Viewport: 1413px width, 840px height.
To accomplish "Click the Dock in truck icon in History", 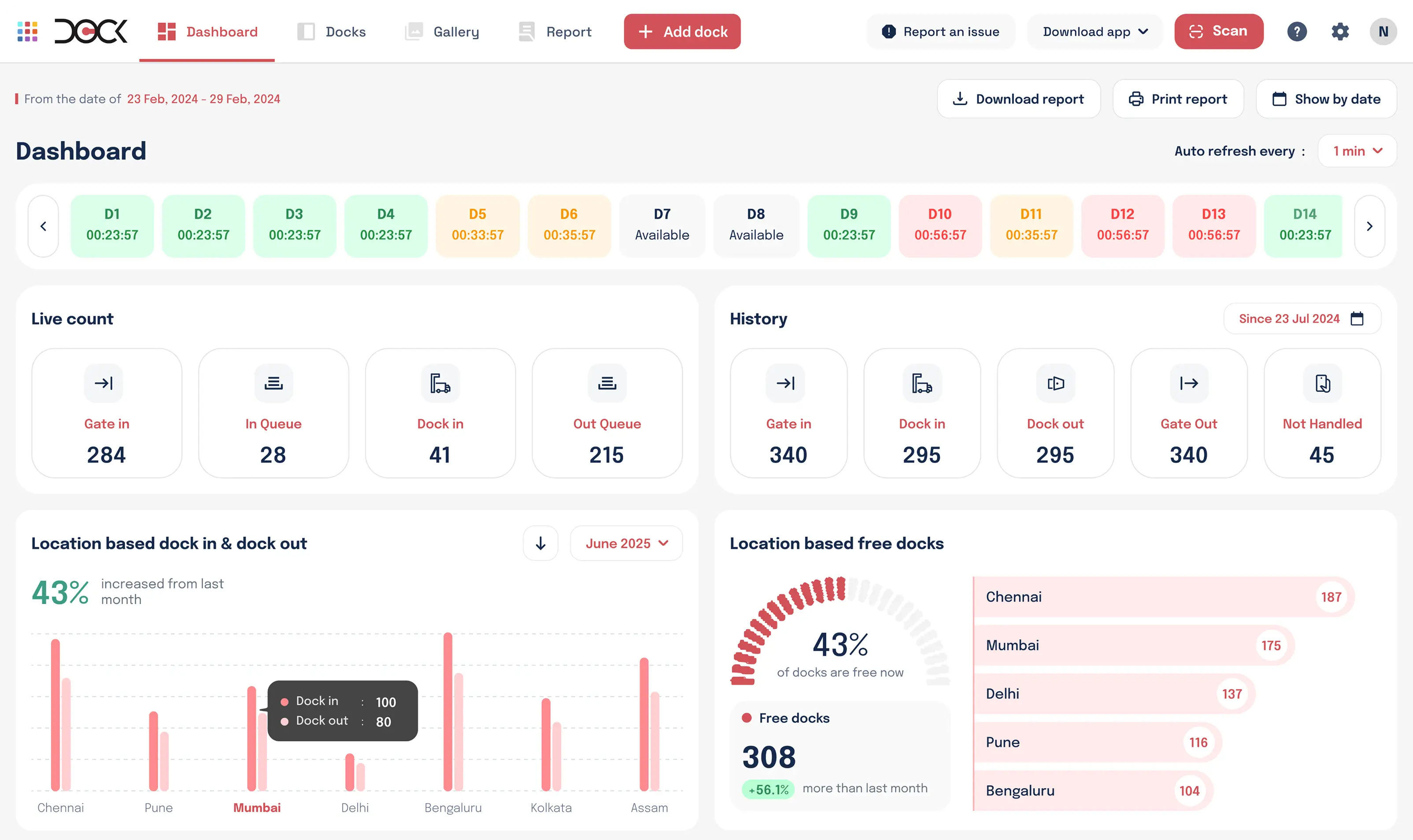I will coord(922,383).
